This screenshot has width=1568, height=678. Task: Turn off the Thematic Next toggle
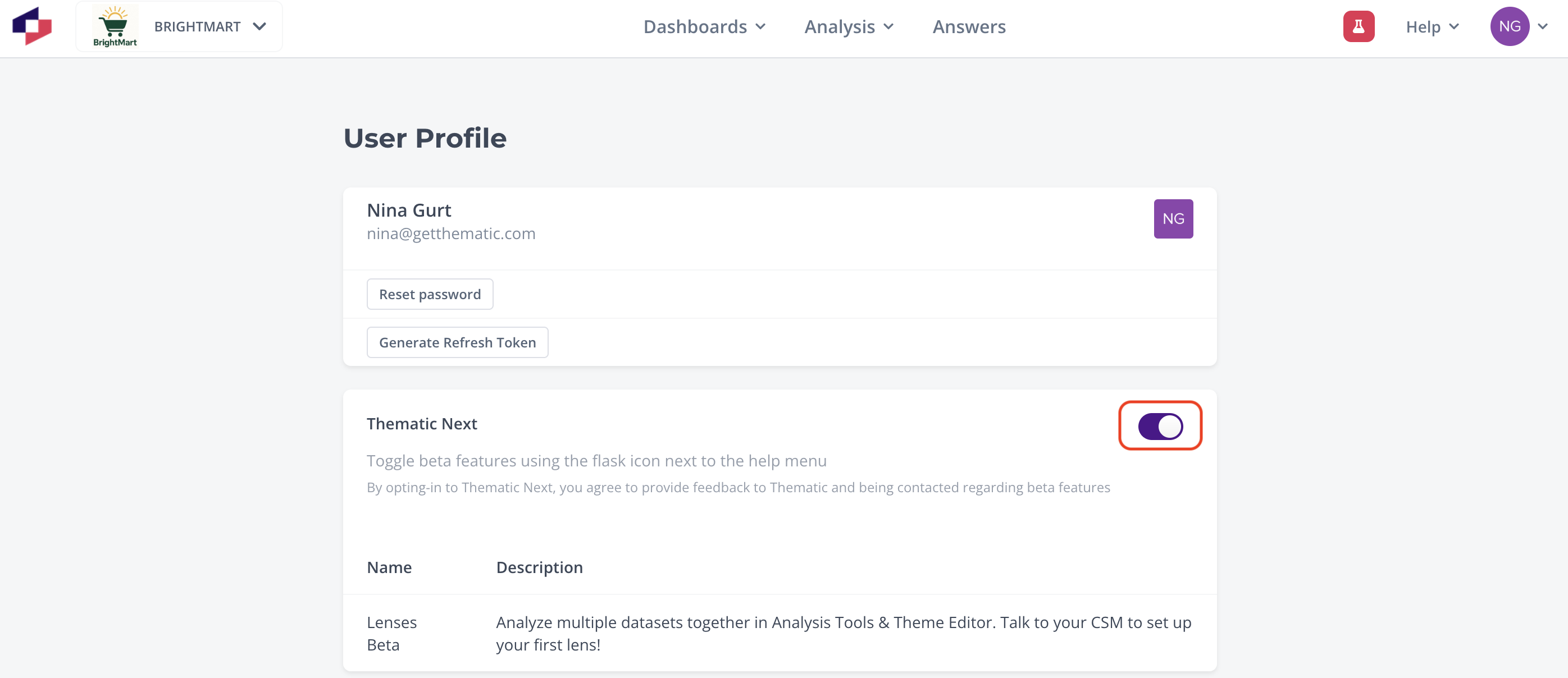click(x=1160, y=426)
